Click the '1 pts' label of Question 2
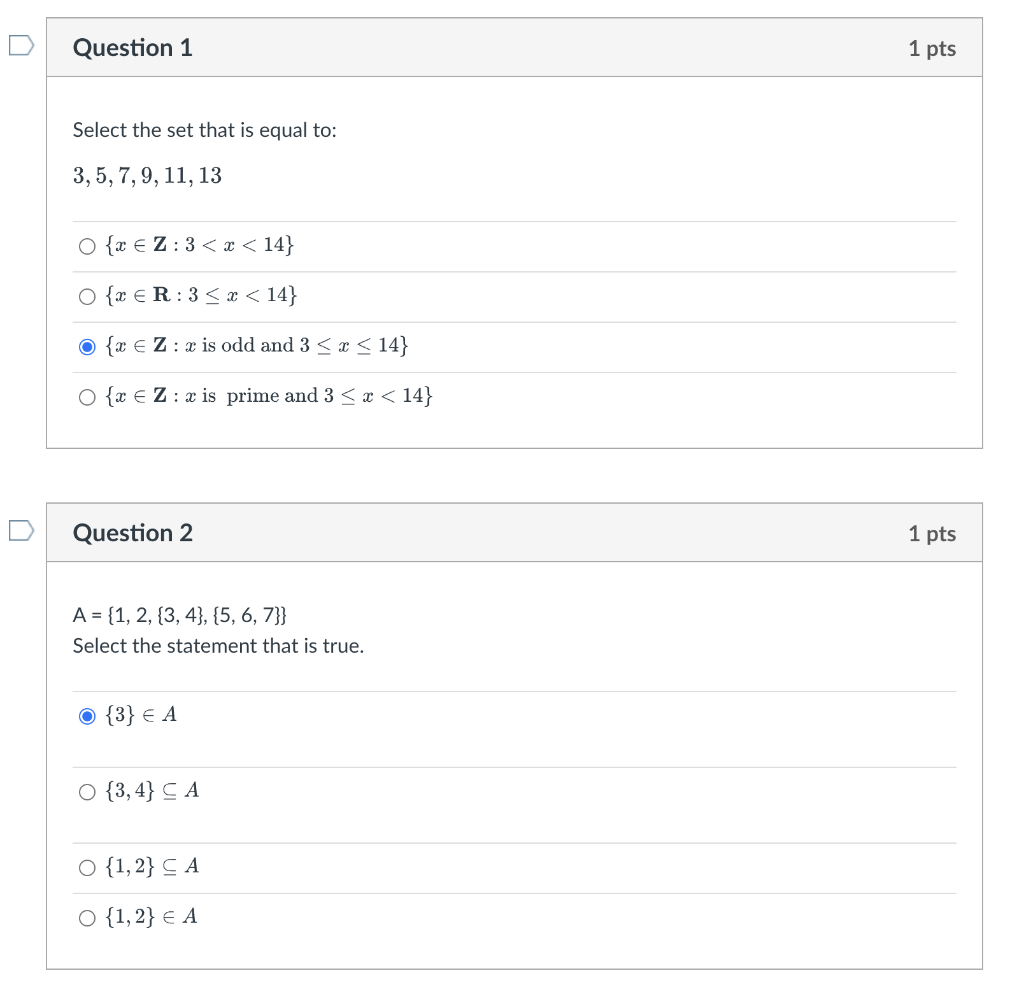The image size is (1024, 1001). (931, 534)
